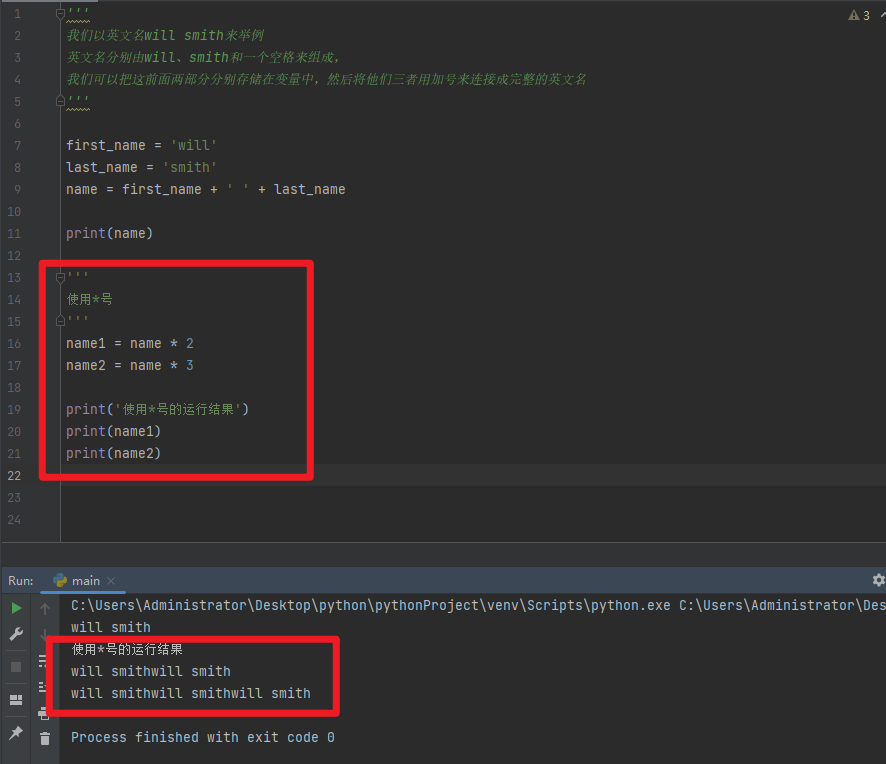Click gutter line number 22
This screenshot has height=764, width=886.
pyautogui.click(x=14, y=476)
